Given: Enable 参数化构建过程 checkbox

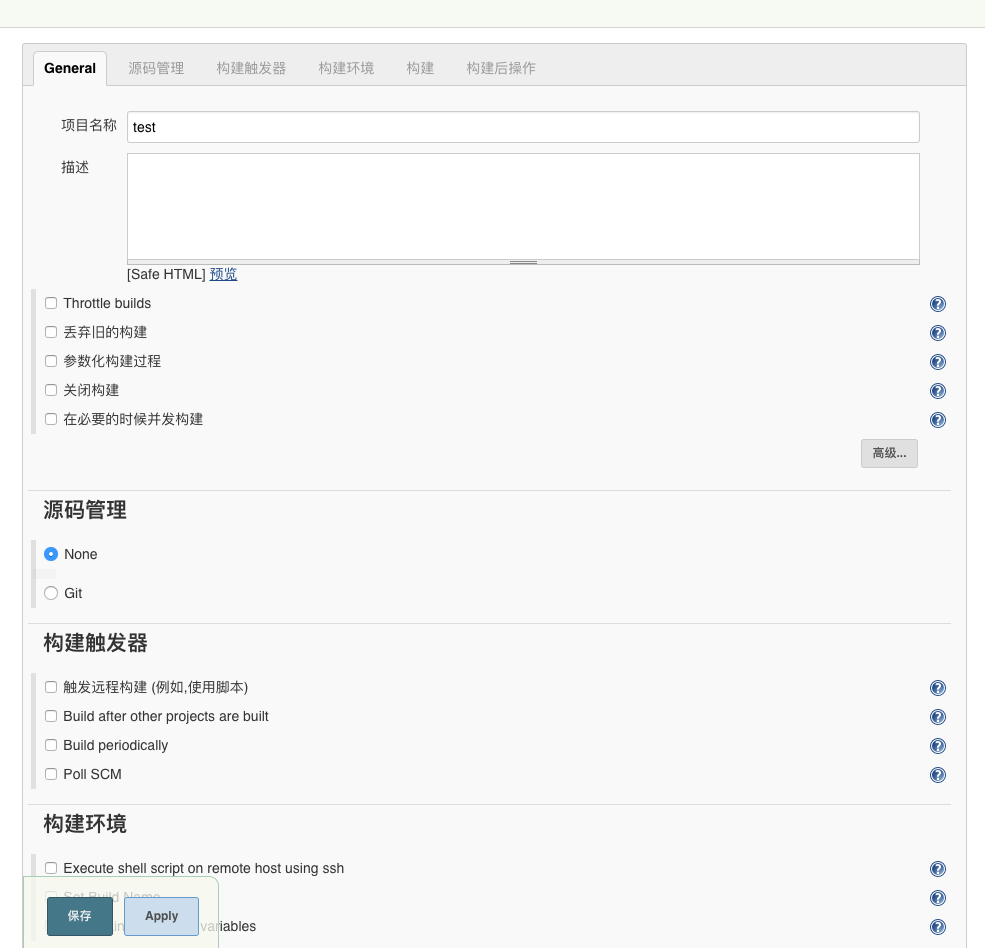Looking at the screenshot, I should coord(51,361).
